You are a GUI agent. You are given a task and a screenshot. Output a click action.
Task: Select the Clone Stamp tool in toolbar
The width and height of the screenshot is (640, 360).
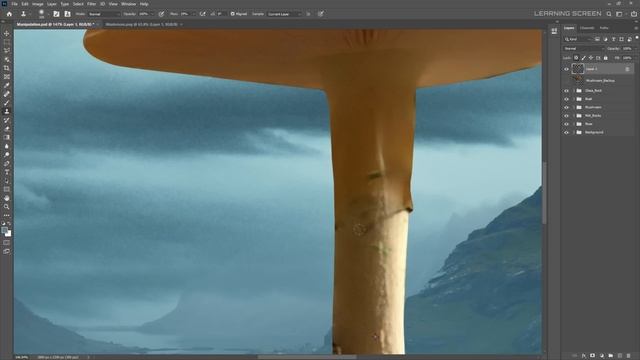pos(7,111)
